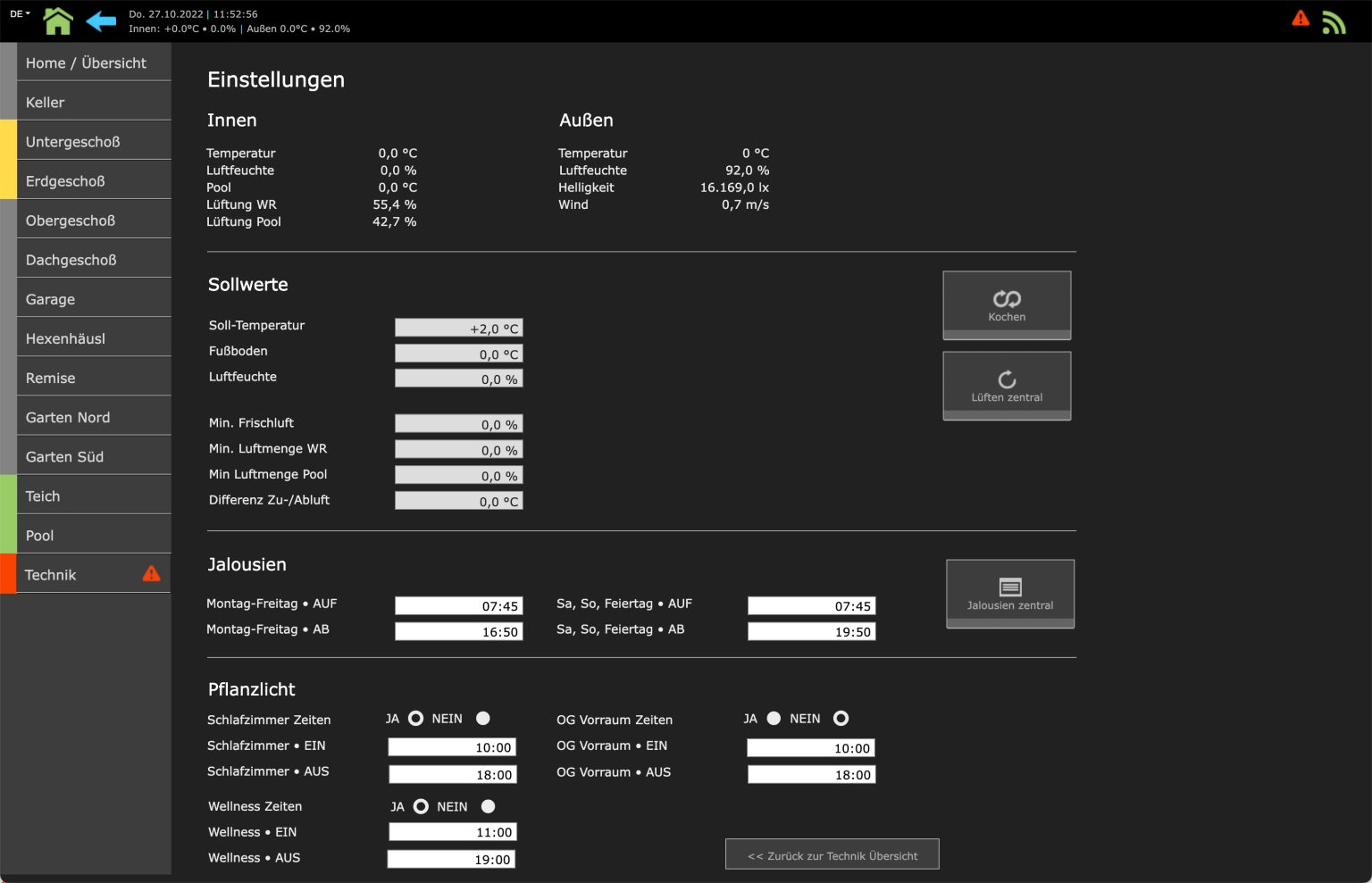Open alarms via the red warning triangle top right
This screenshot has width=1372, height=883.
[x=1301, y=17]
